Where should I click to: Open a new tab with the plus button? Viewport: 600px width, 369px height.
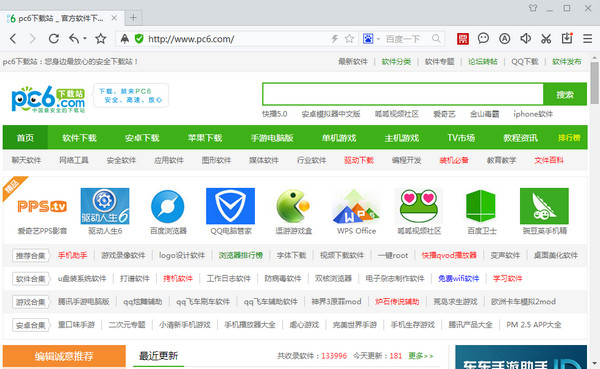[x=133, y=18]
